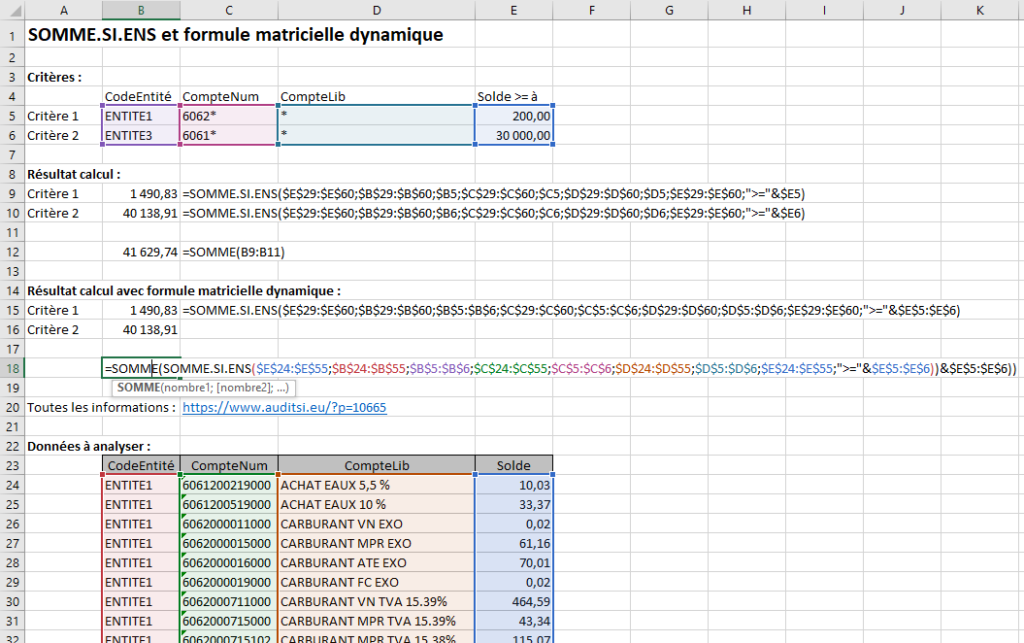Select row 12 header
The image size is (1024, 643).
(12, 252)
